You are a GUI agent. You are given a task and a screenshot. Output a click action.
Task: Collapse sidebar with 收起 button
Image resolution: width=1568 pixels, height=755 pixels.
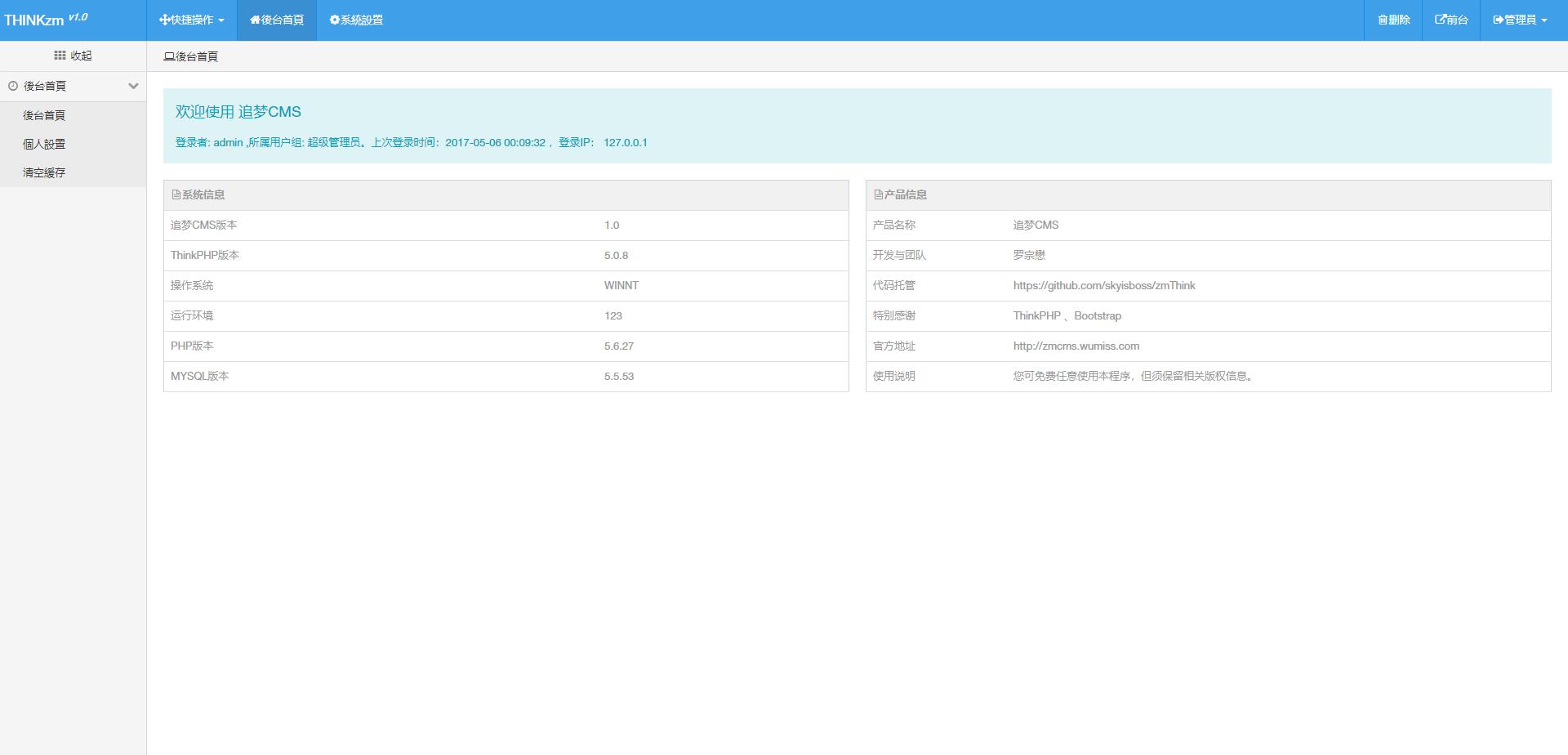[x=73, y=56]
